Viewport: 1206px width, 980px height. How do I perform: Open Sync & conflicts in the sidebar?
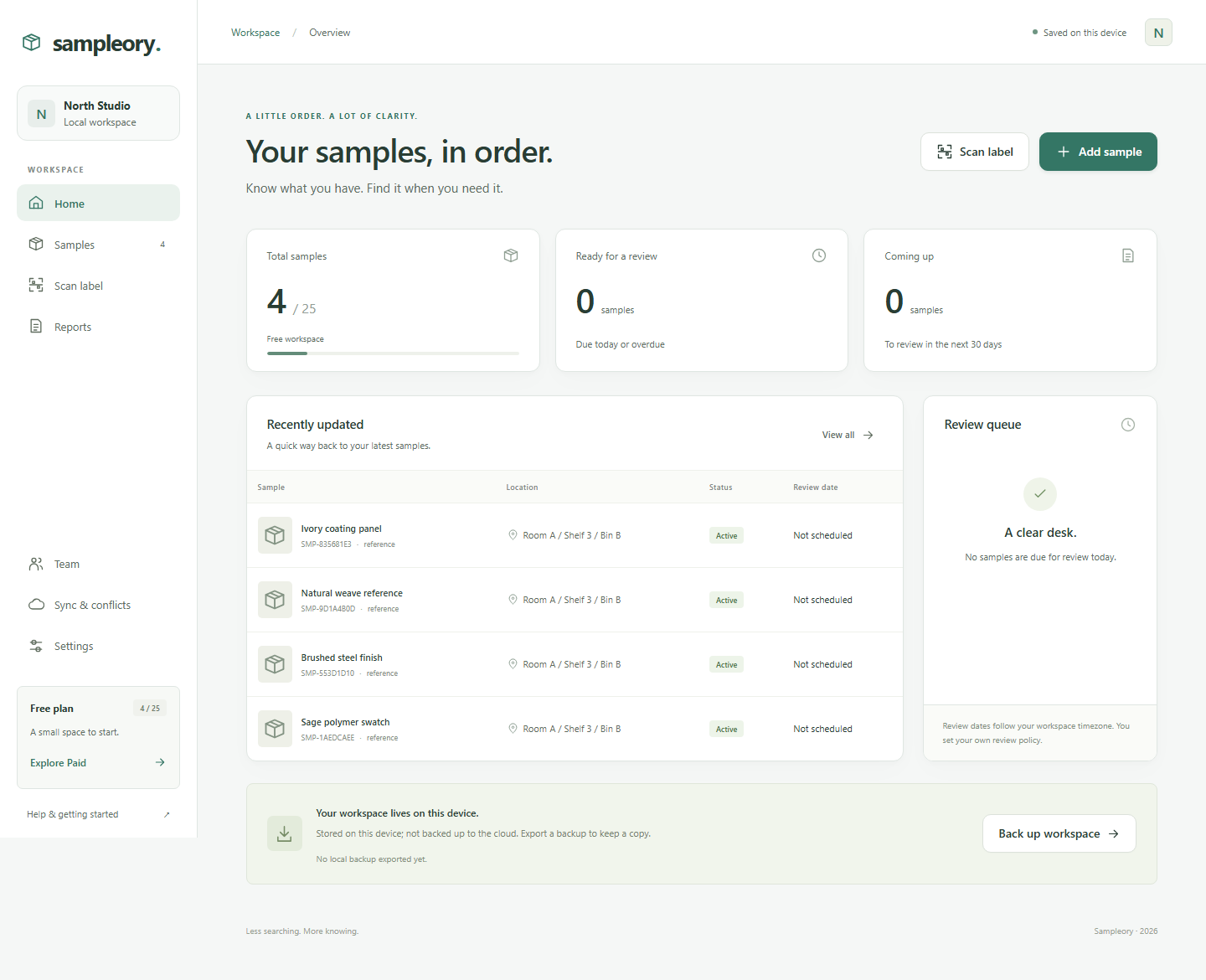pos(98,605)
